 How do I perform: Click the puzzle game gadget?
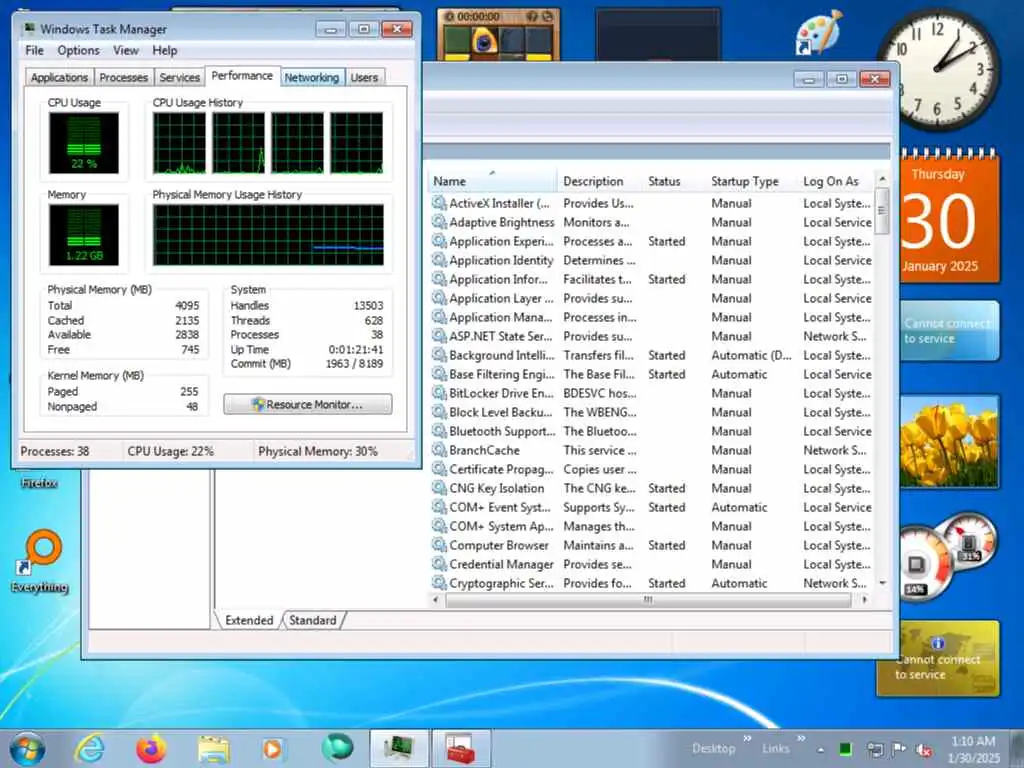pos(498,35)
